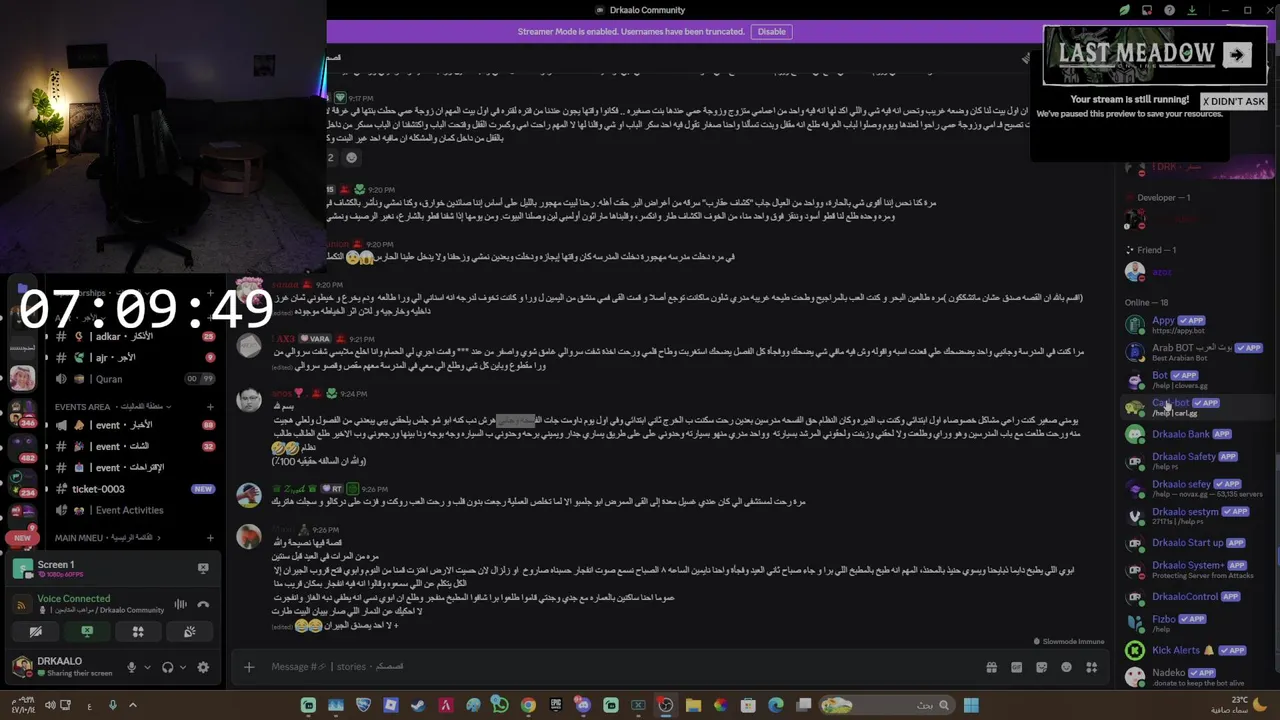
Task: Open microphone input options dropdown
Action: (147, 667)
